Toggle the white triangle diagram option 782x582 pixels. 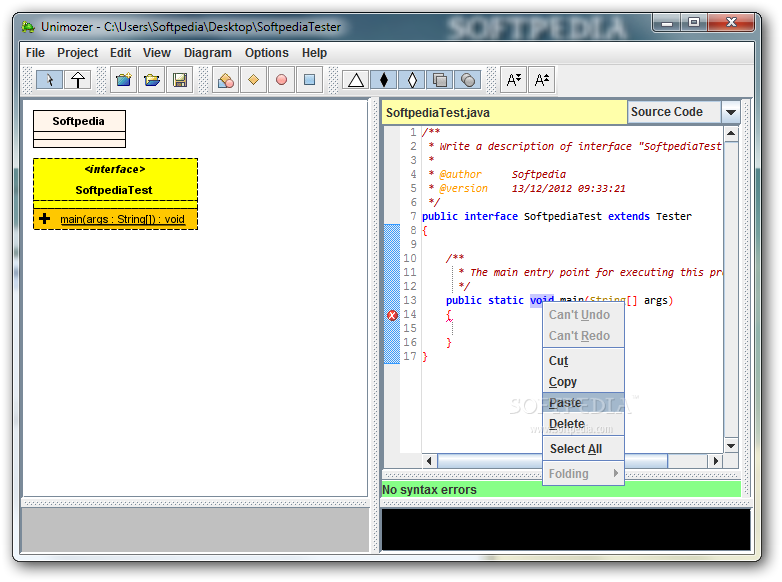pos(355,80)
